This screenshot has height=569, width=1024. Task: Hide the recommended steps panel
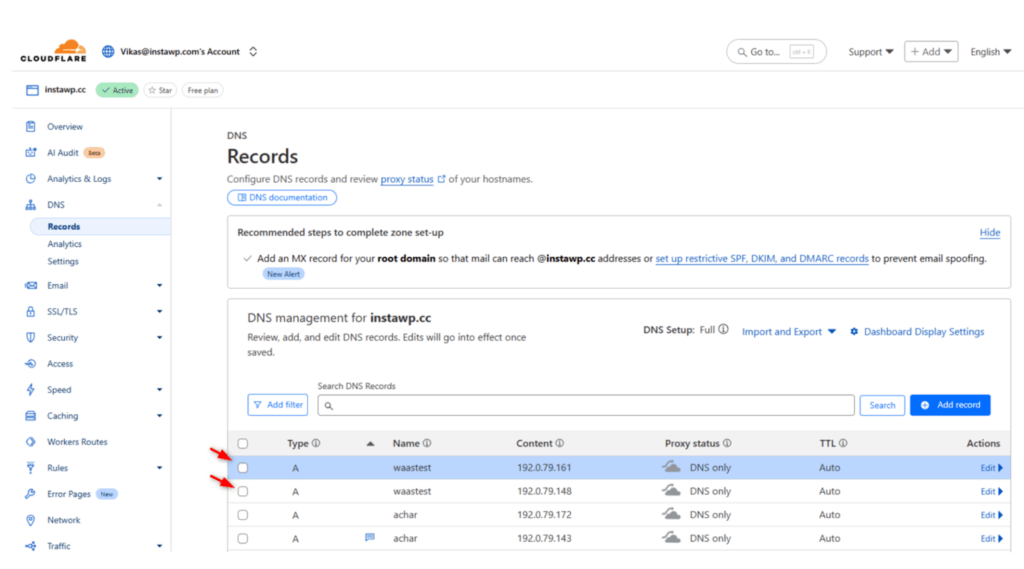pos(989,233)
